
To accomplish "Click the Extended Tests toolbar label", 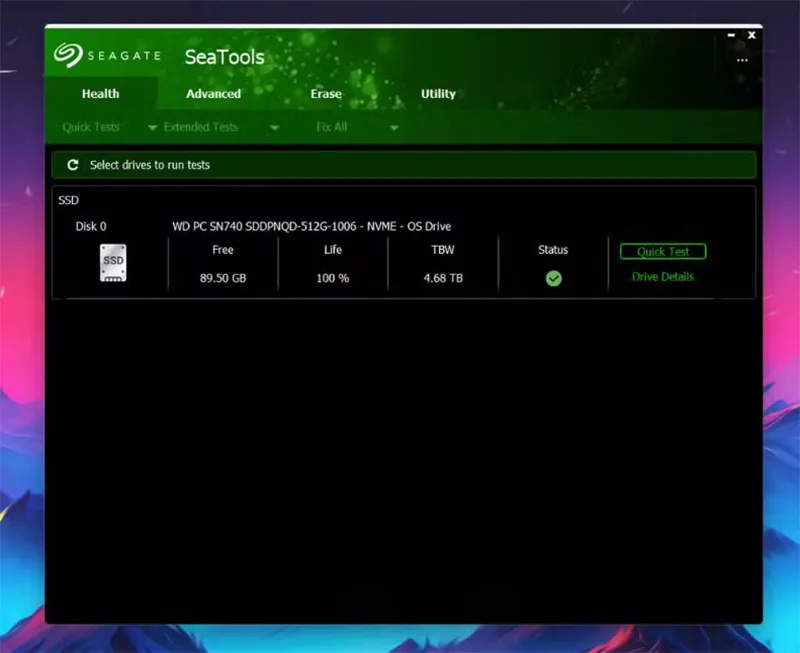I will coord(201,128).
